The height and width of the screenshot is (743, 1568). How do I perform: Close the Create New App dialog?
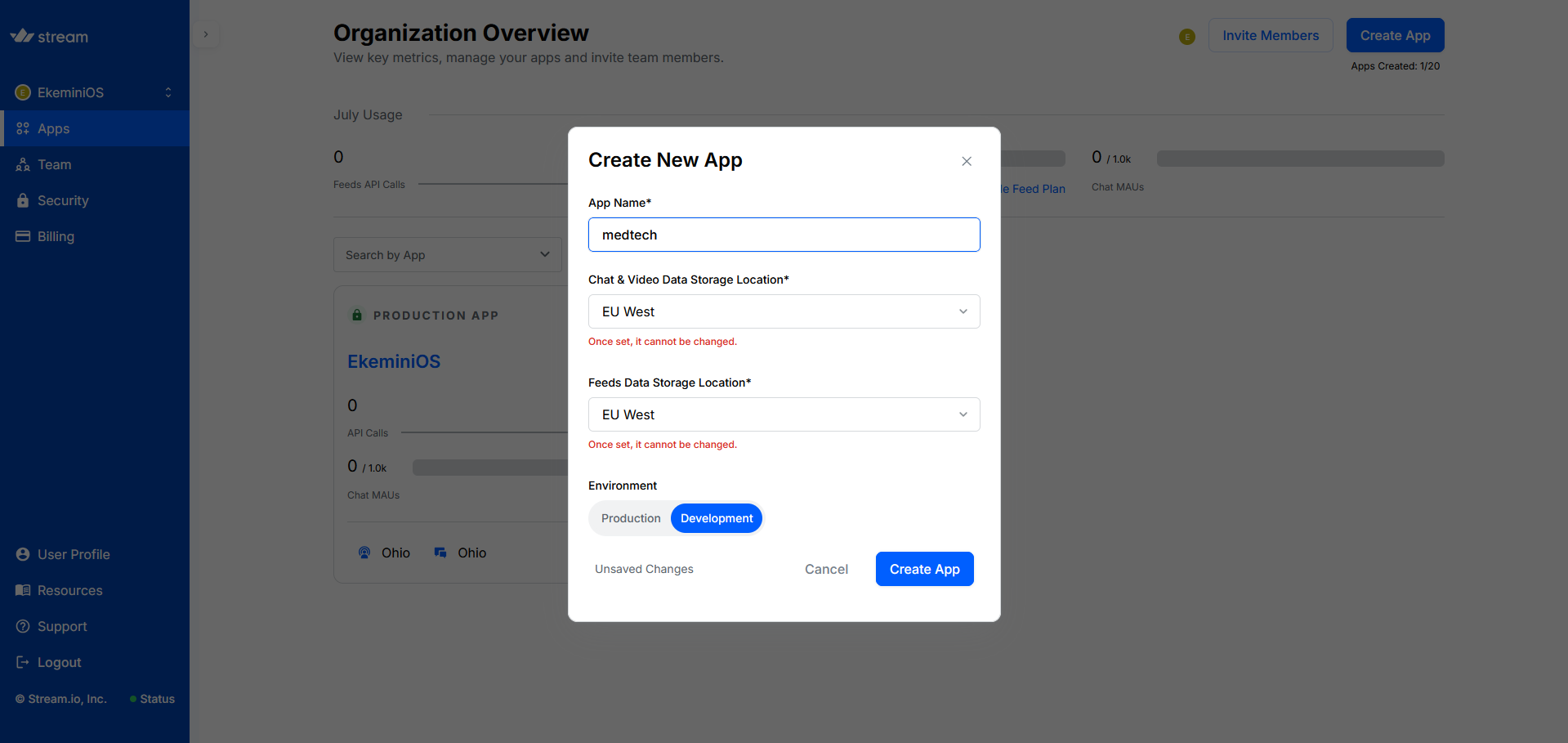tap(966, 161)
